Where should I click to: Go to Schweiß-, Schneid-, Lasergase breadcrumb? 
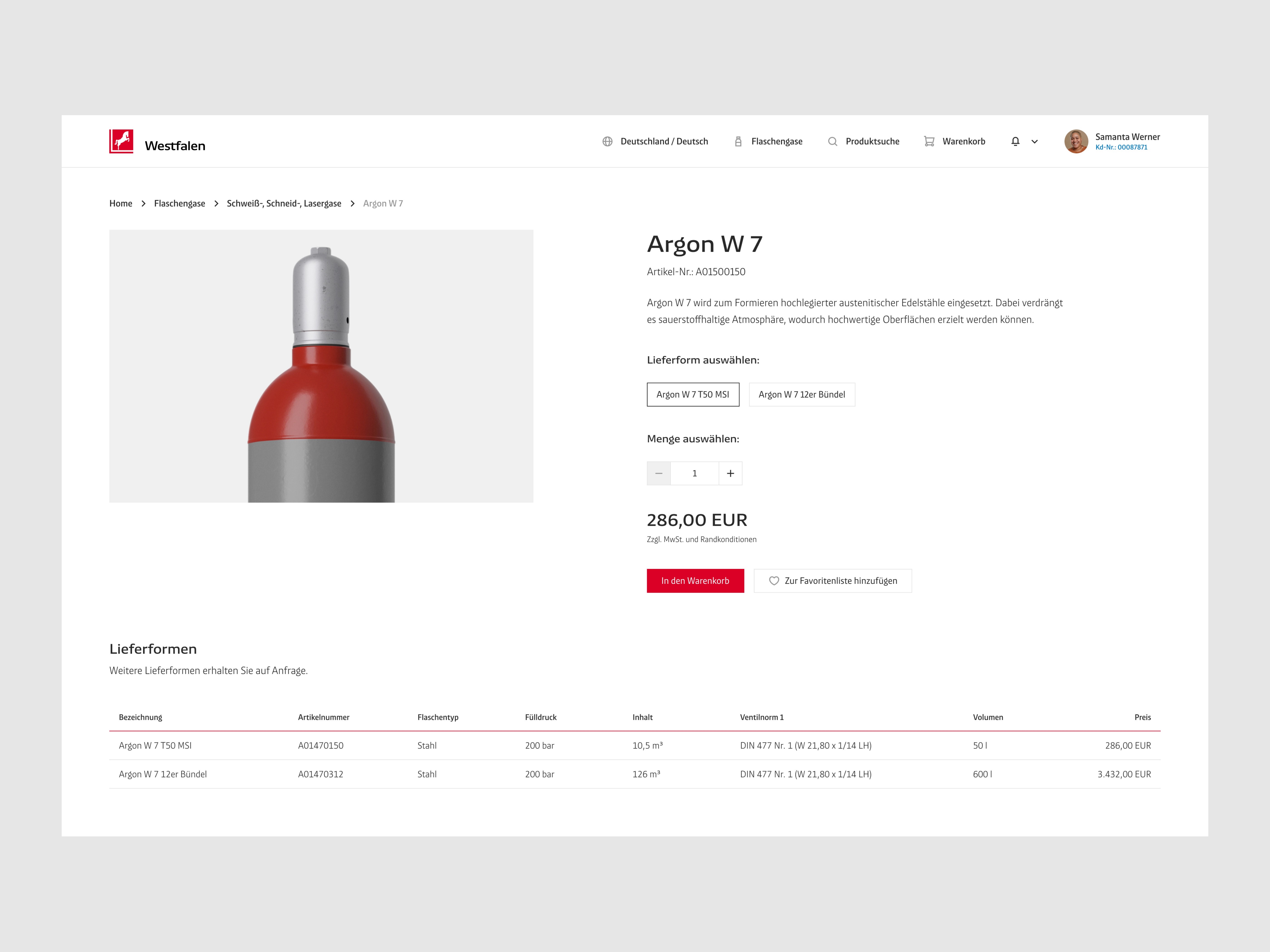(x=284, y=203)
